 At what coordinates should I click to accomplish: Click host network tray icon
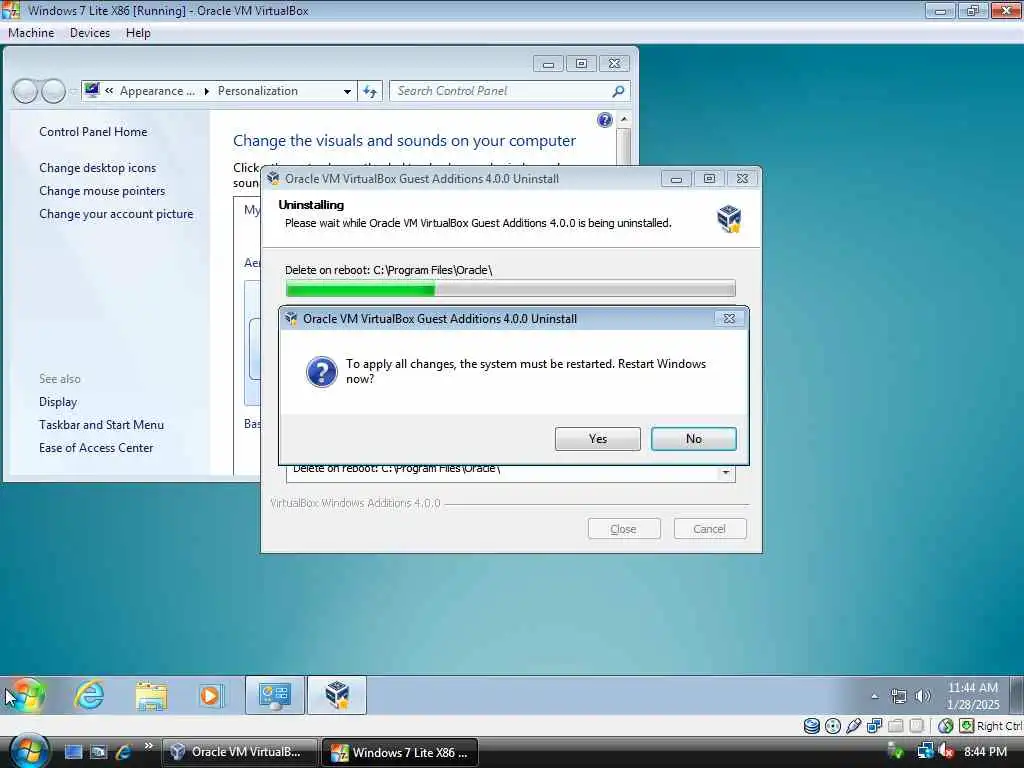coord(925,752)
